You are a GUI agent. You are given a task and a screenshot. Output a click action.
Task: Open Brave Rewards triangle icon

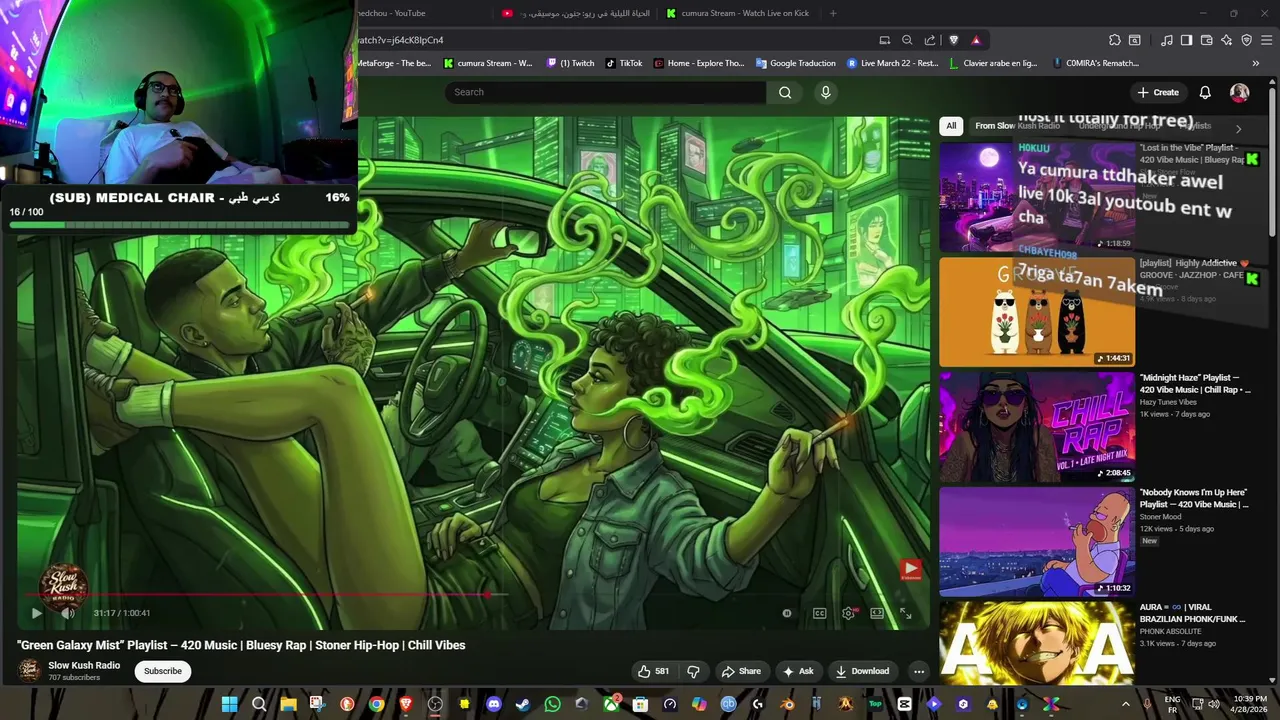(x=976, y=40)
